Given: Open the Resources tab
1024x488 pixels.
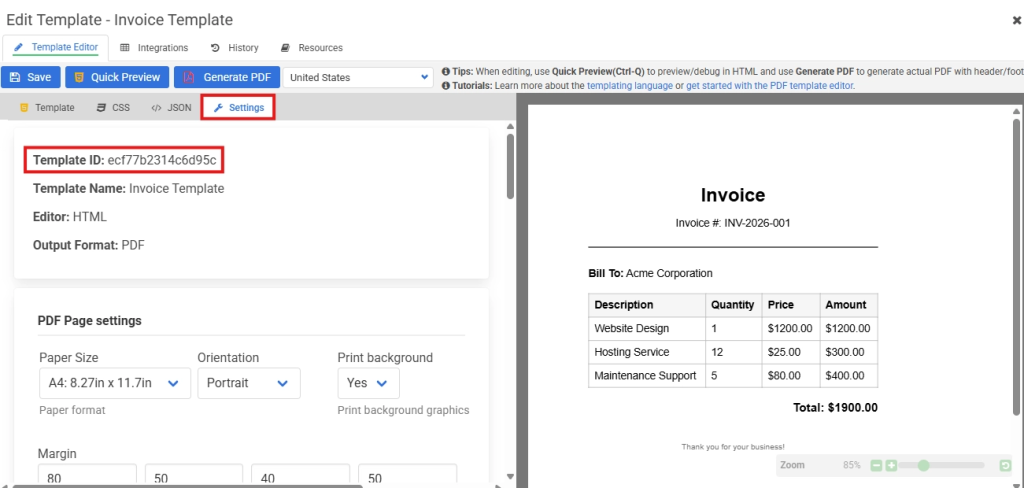Looking at the screenshot, I should click(312, 47).
